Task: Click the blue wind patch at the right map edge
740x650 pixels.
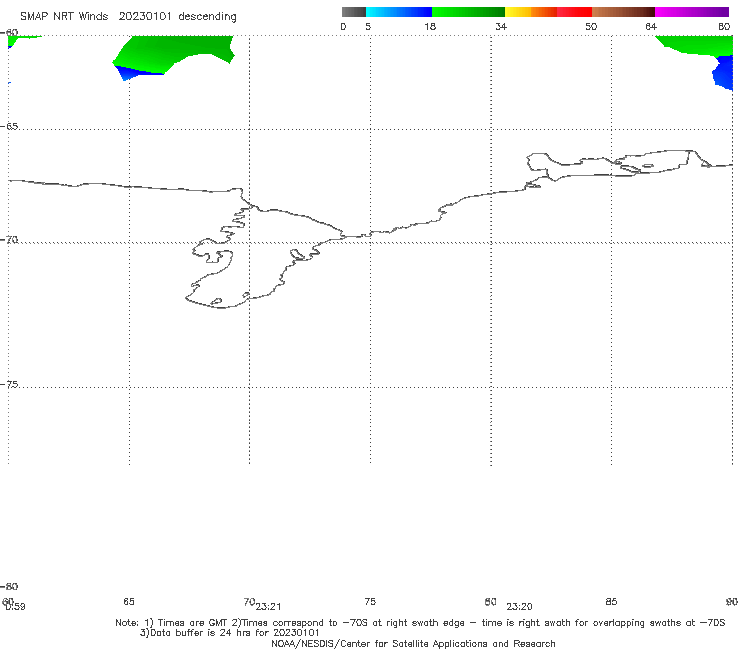Action: [x=723, y=73]
